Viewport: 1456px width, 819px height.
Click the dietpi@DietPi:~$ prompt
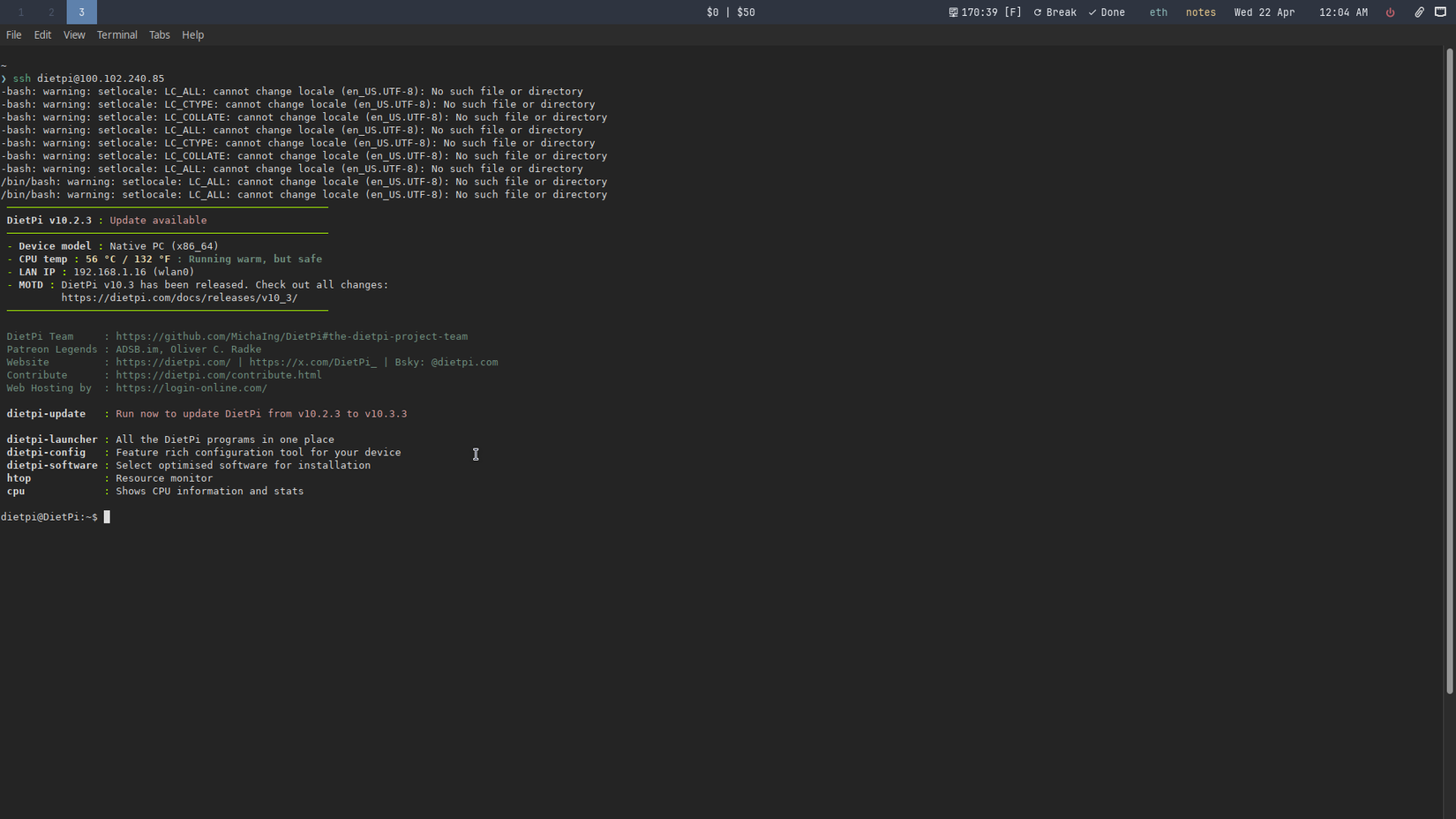[x=49, y=517]
